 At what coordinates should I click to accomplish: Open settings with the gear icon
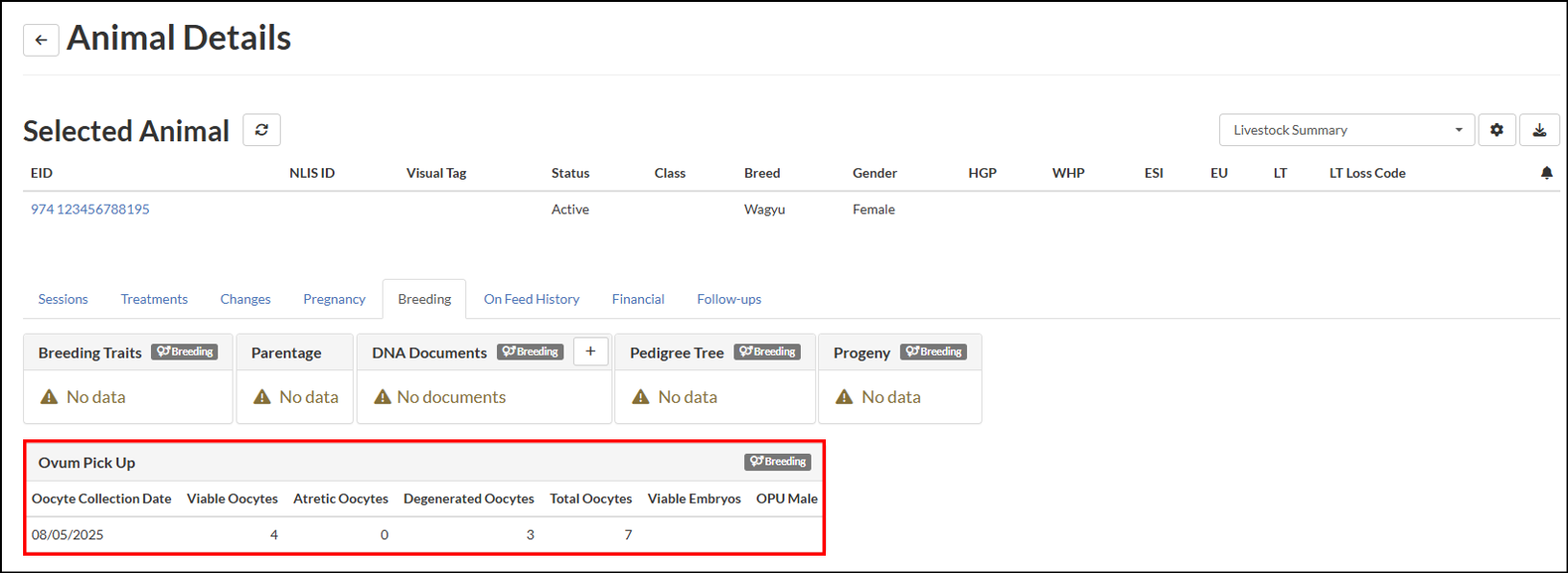click(x=1497, y=130)
